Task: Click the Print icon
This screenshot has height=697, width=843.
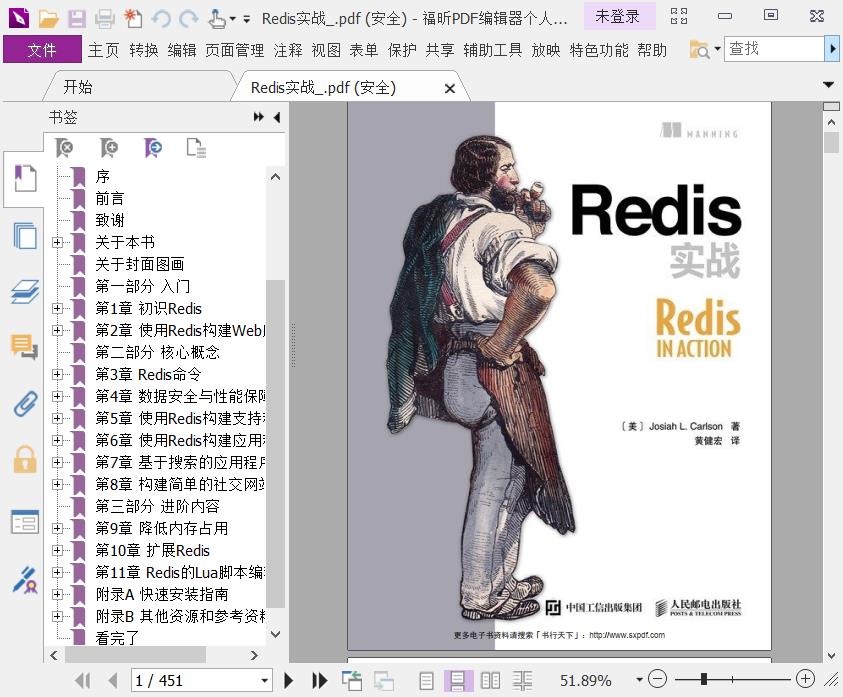Action: pyautogui.click(x=104, y=19)
